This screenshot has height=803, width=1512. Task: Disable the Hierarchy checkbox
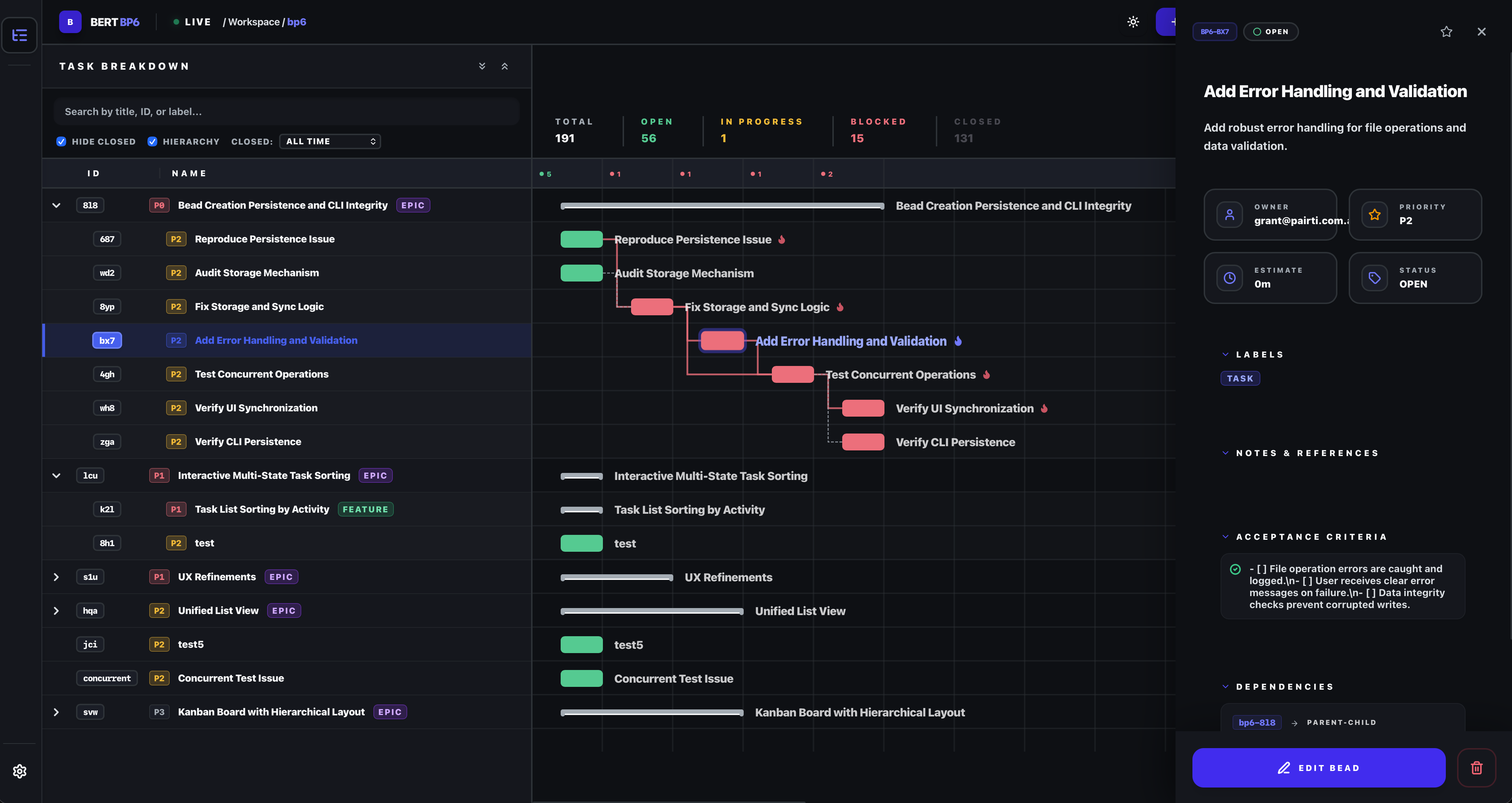[x=152, y=141]
